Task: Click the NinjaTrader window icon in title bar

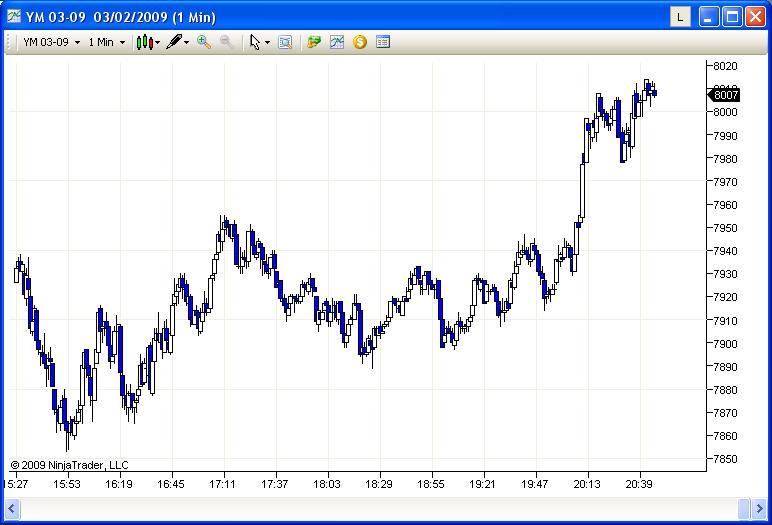Action: click(x=14, y=16)
